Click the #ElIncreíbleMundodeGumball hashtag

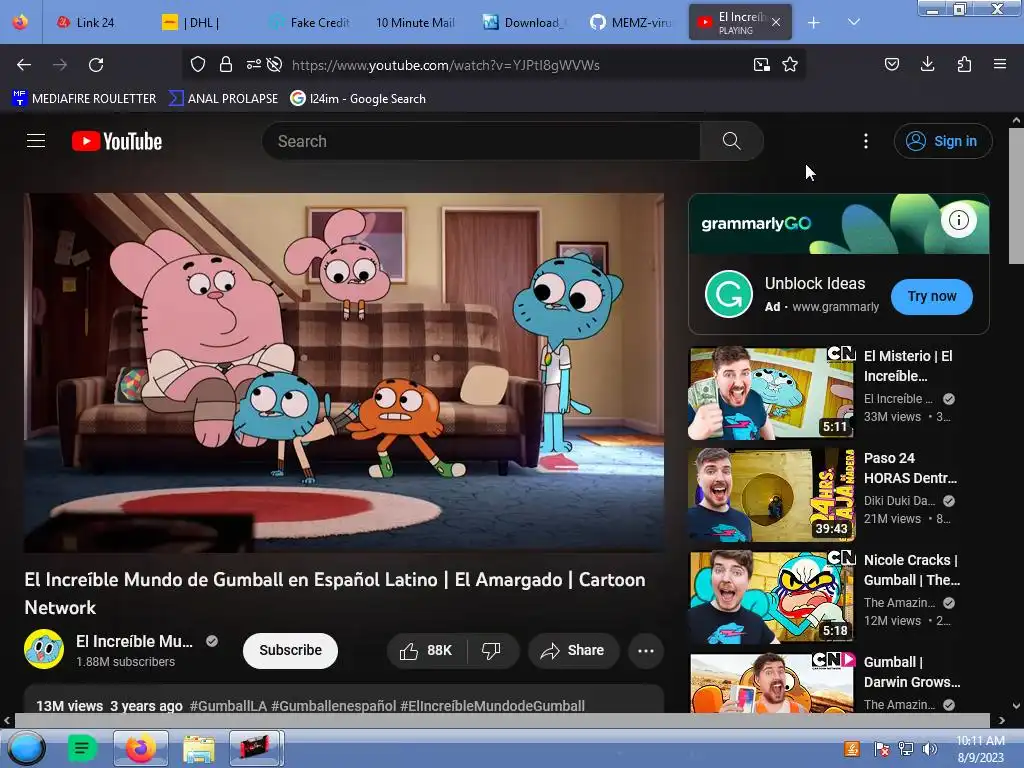492,706
